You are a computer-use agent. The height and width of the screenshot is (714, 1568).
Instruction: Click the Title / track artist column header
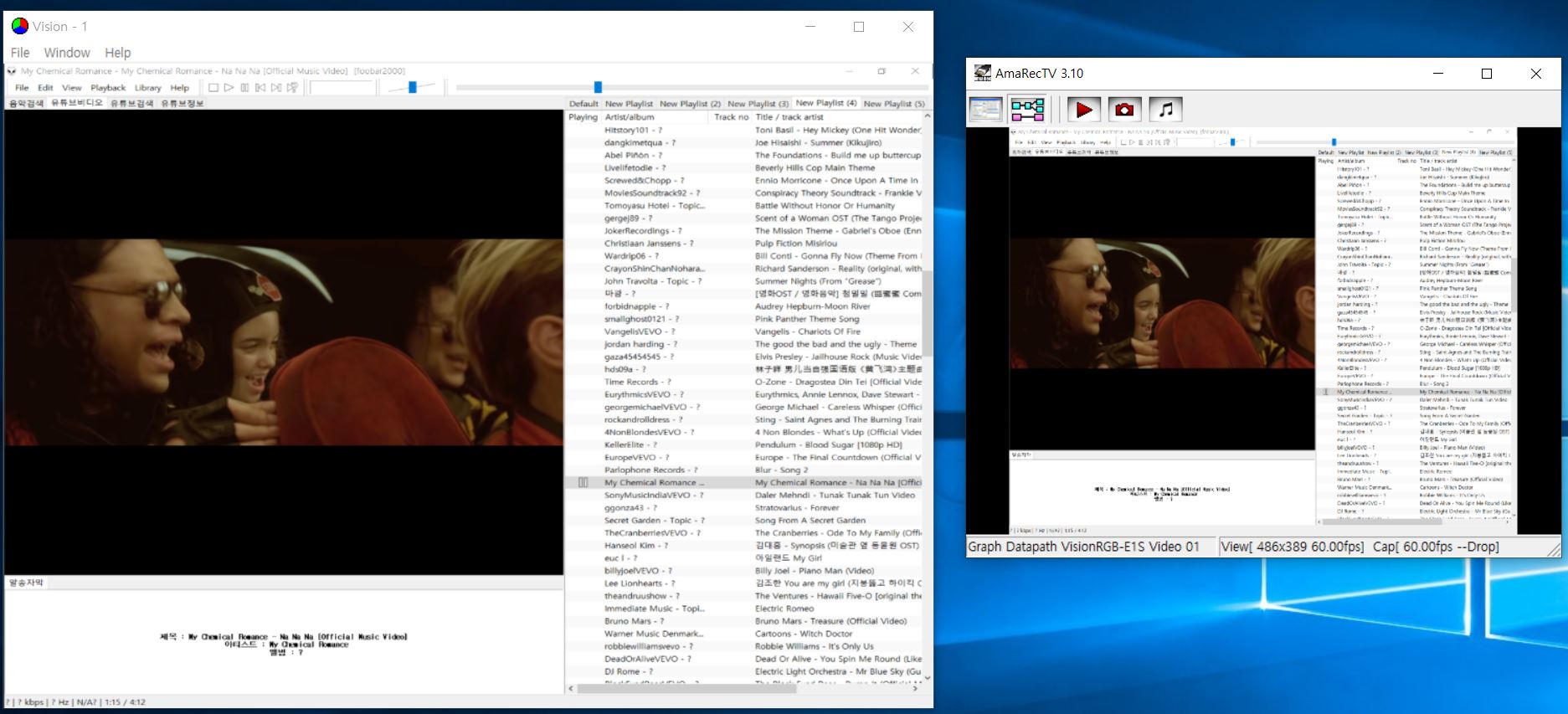(x=837, y=117)
